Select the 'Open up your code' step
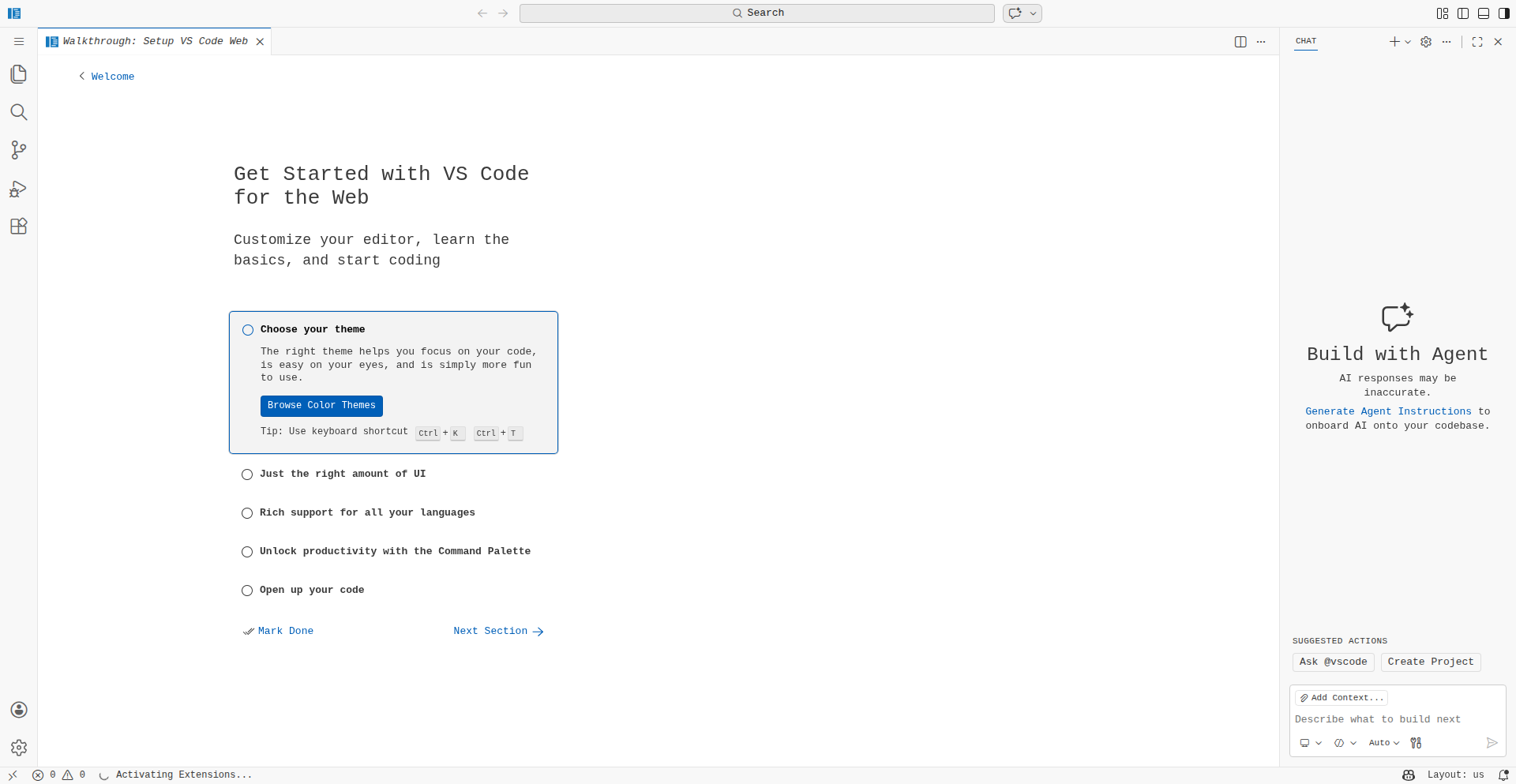The height and width of the screenshot is (784, 1516). click(311, 590)
